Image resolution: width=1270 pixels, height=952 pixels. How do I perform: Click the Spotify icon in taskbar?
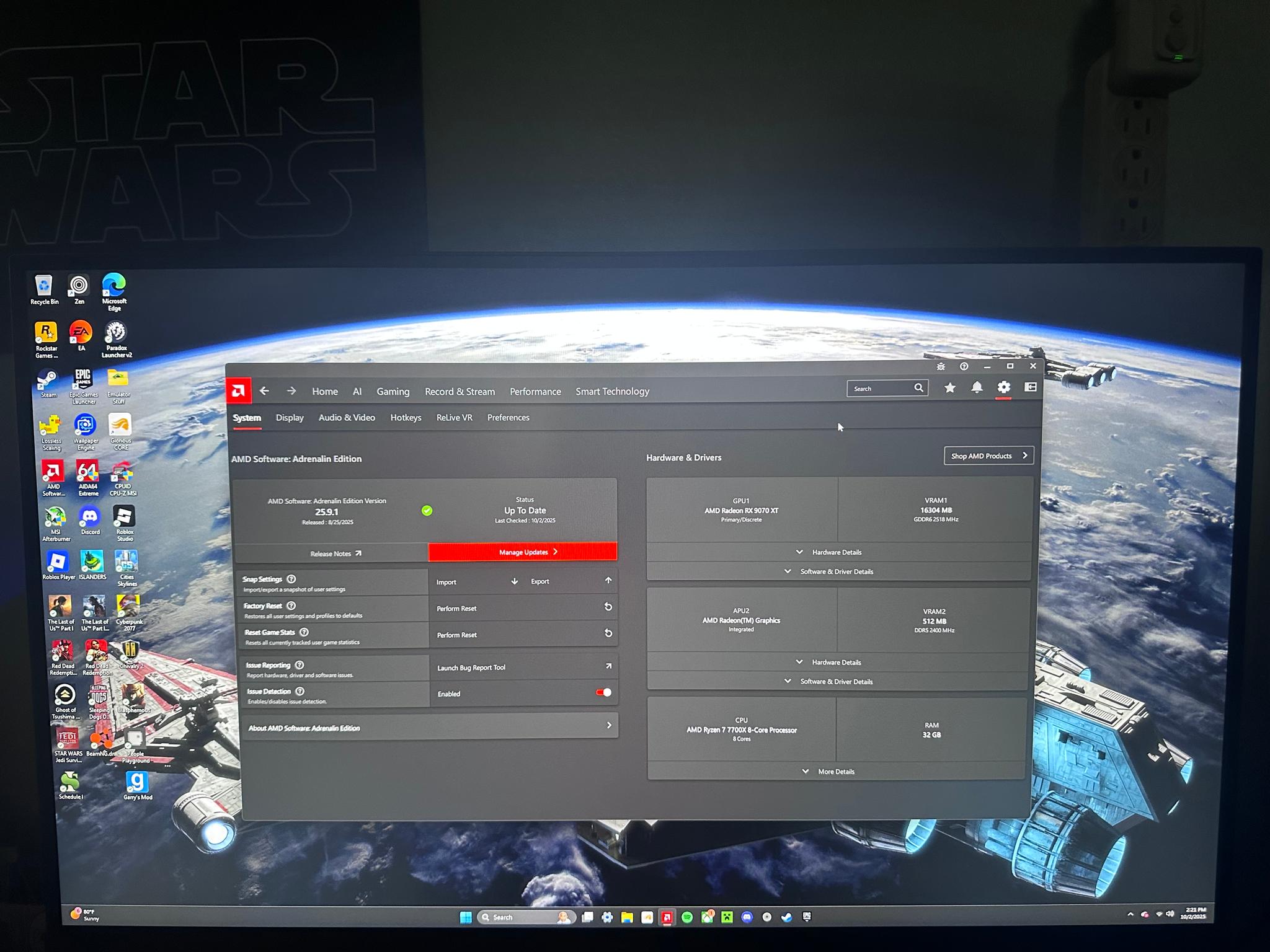point(687,917)
